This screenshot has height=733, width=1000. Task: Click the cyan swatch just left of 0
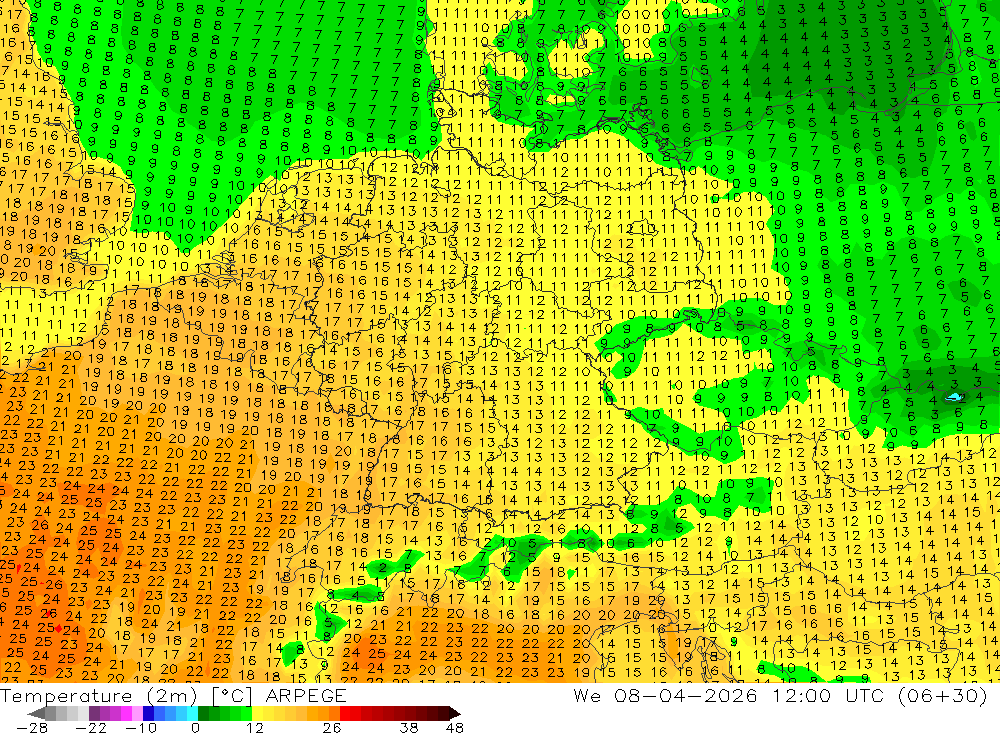click(x=192, y=713)
